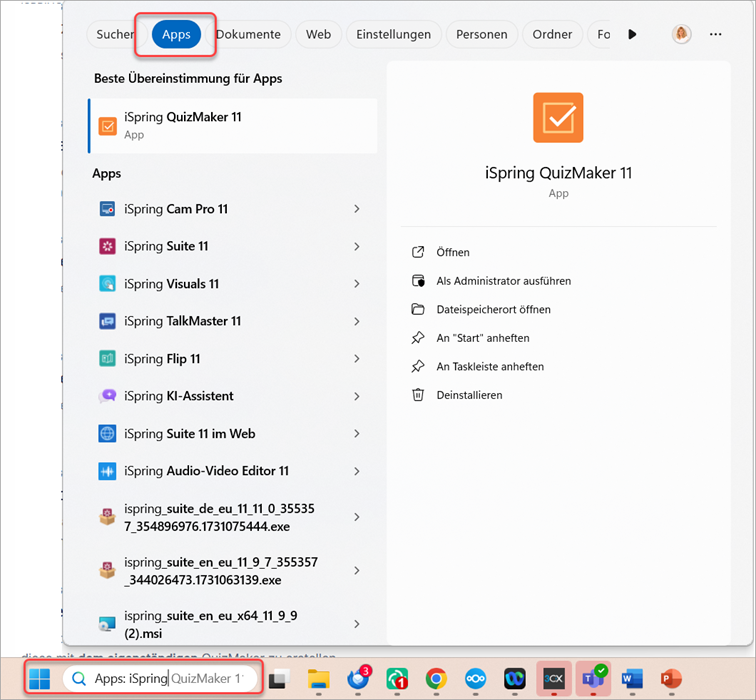
Task: Open iSpring Flip 11 app
Action: pos(162,359)
